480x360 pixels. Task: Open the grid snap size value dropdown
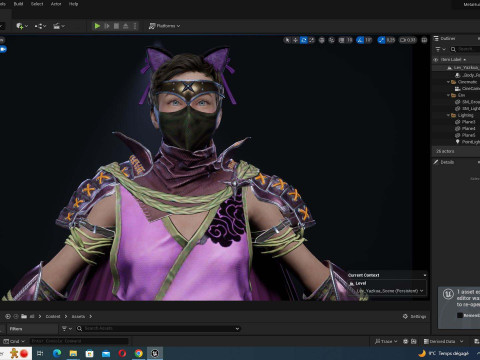[349, 40]
